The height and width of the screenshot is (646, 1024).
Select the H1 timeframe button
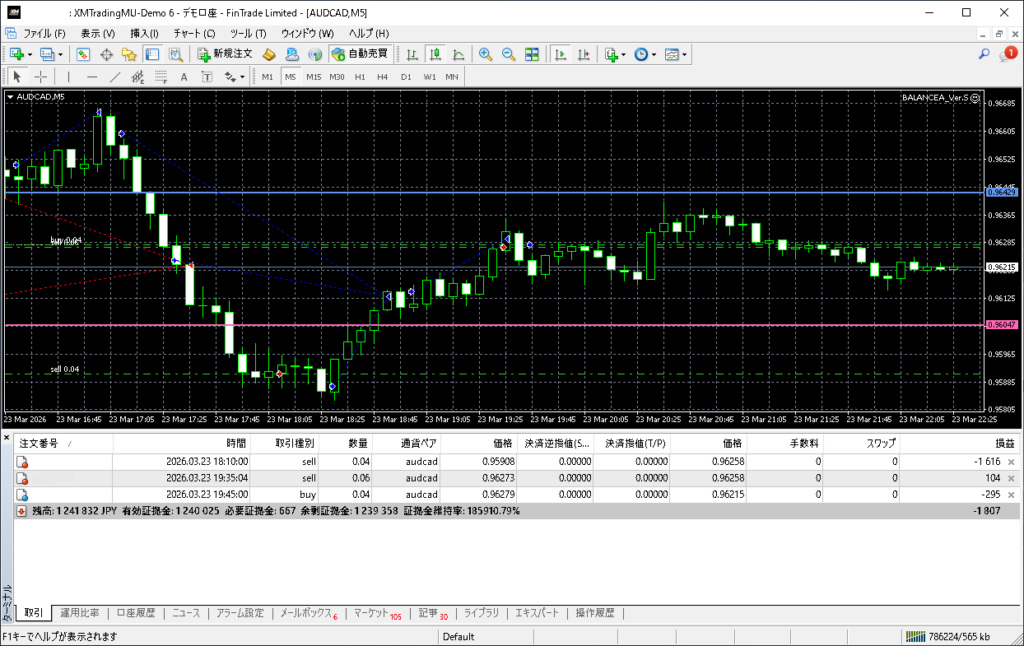360,76
